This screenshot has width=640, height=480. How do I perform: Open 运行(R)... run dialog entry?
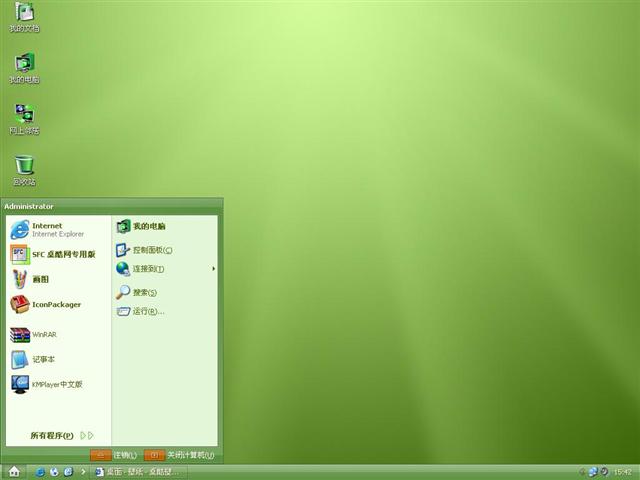[x=165, y=311]
